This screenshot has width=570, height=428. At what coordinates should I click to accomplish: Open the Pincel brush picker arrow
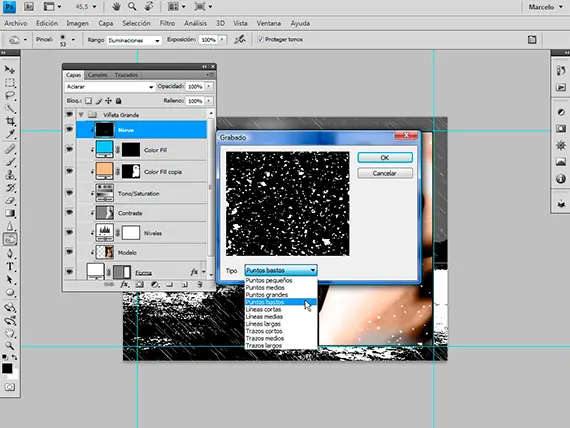pos(73,40)
